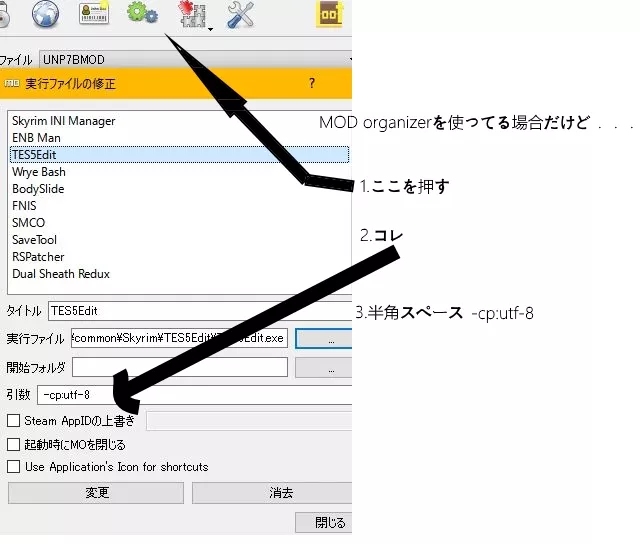The width and height of the screenshot is (640, 544).
Task: Select Dual Sheath Redux in the list
Action: (179, 274)
